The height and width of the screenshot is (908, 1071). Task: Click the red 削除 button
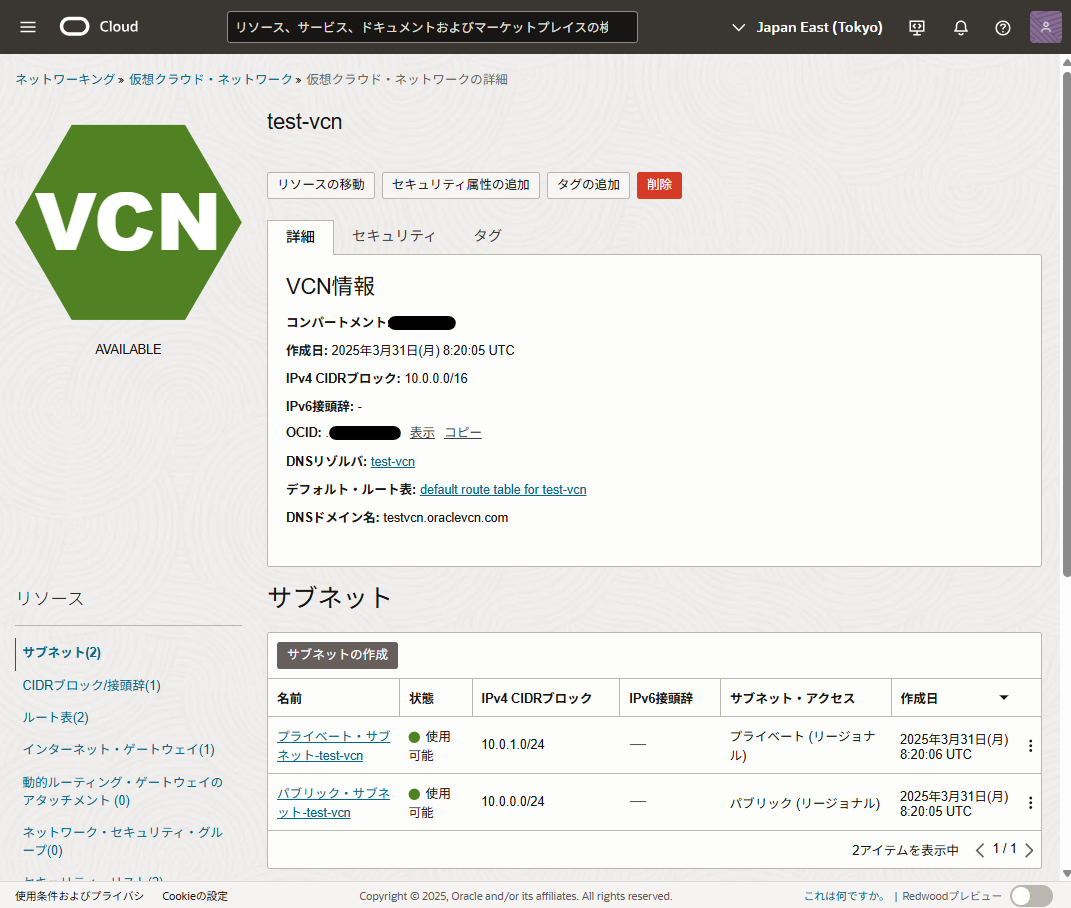(x=659, y=185)
